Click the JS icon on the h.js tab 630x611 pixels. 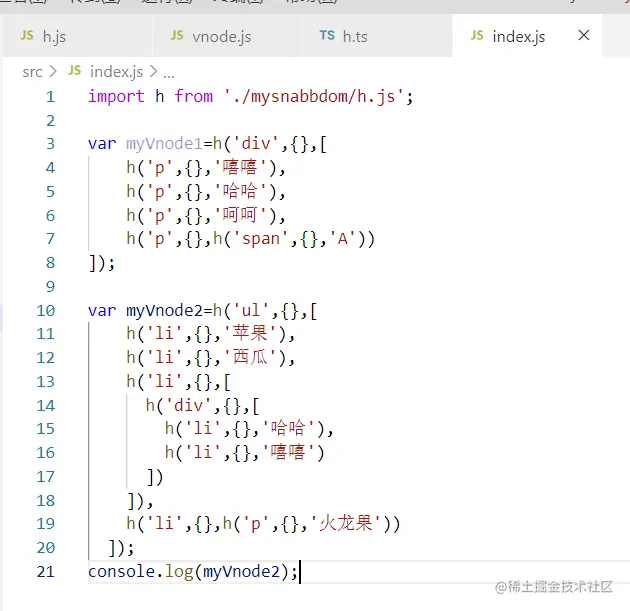click(27, 35)
